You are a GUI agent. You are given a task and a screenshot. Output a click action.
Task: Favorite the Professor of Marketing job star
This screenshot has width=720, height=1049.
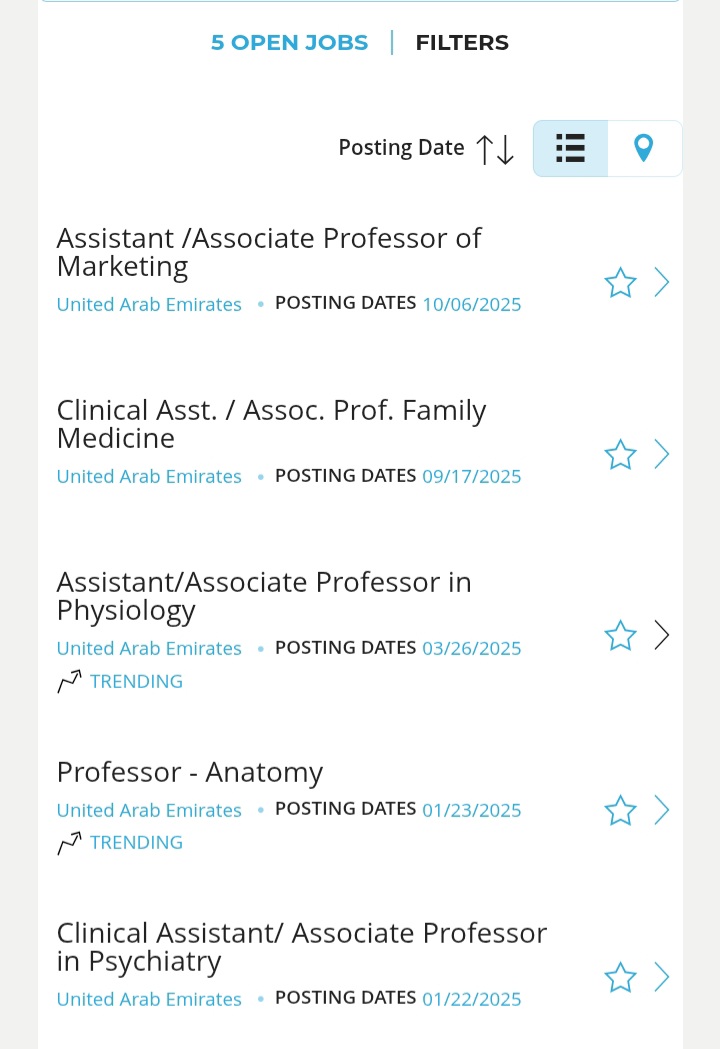click(620, 283)
